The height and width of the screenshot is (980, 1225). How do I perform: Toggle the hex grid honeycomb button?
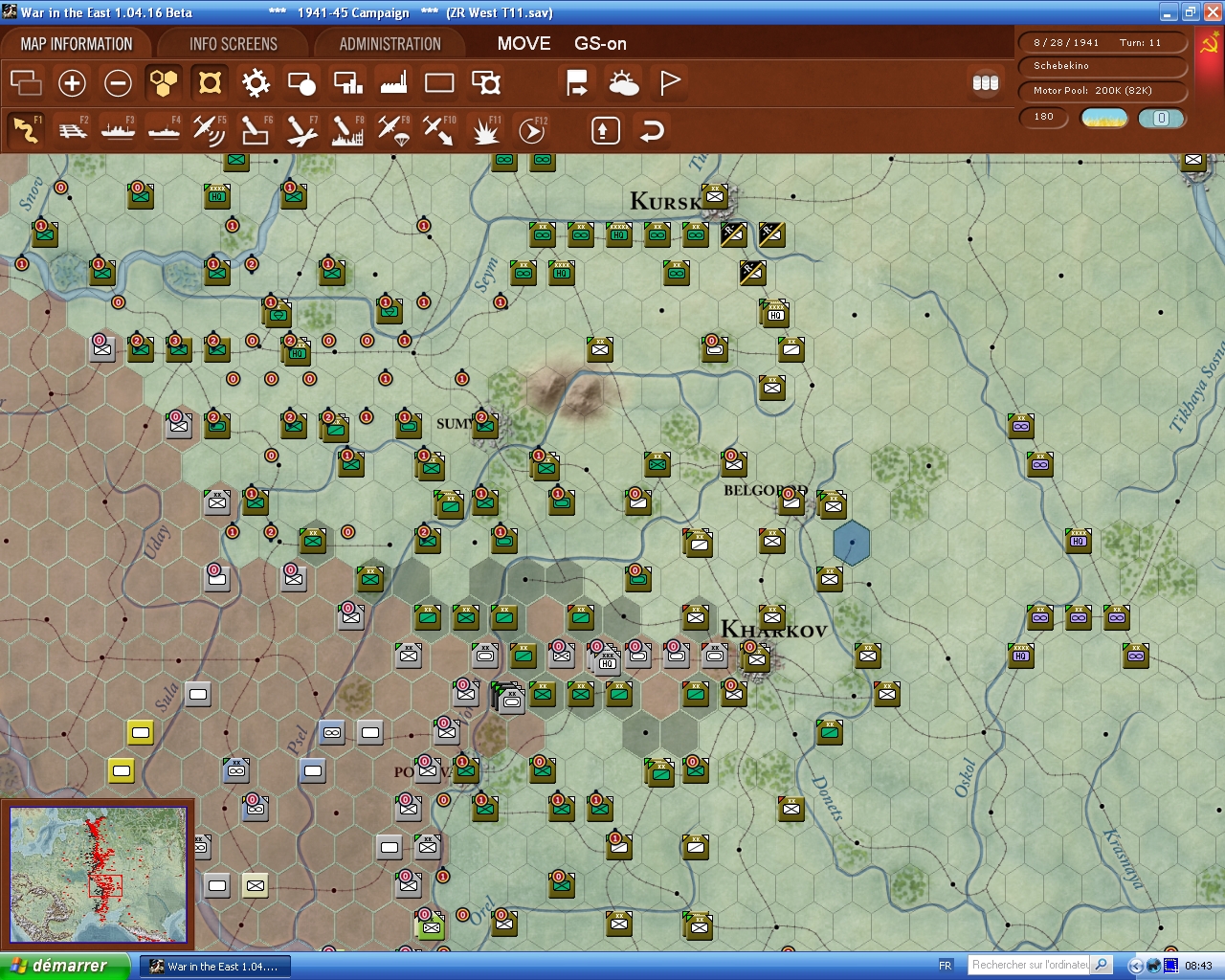(164, 83)
